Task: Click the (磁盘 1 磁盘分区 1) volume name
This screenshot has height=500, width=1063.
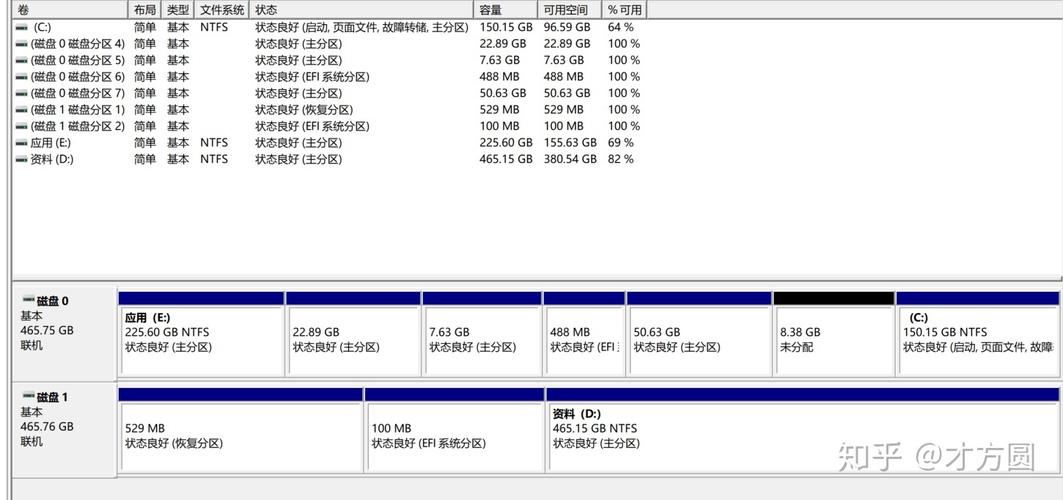Action: coord(78,110)
